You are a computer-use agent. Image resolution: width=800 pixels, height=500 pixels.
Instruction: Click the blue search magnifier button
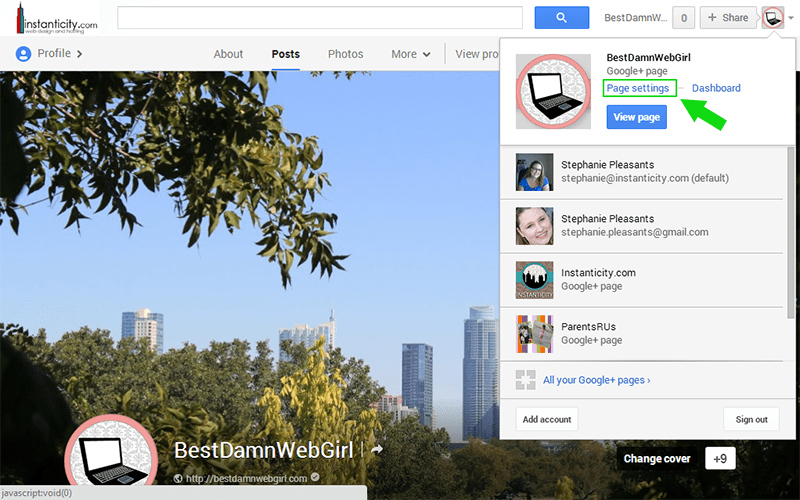(562, 18)
